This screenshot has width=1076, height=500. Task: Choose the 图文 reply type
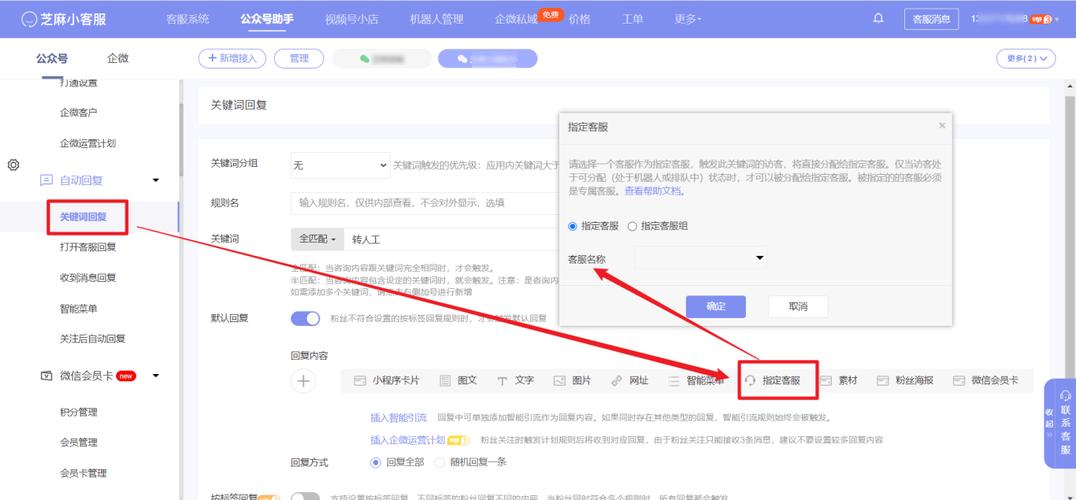pos(458,381)
